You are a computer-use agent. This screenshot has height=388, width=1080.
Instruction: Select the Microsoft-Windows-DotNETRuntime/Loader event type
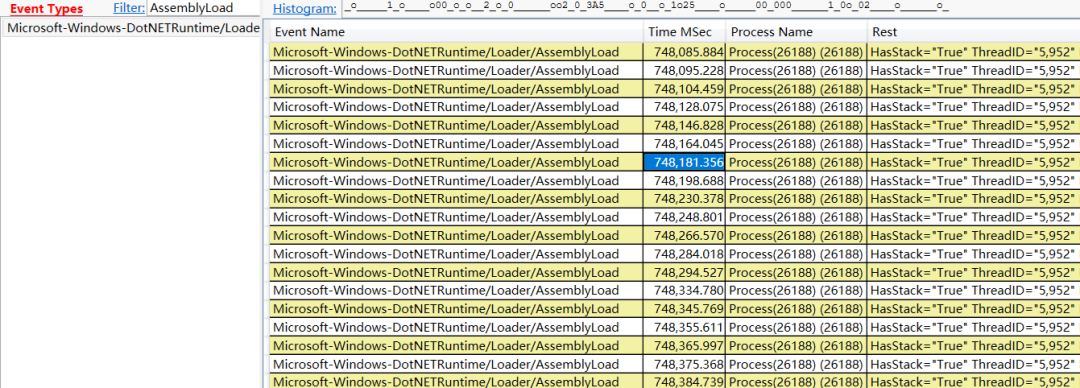[x=132, y=28]
